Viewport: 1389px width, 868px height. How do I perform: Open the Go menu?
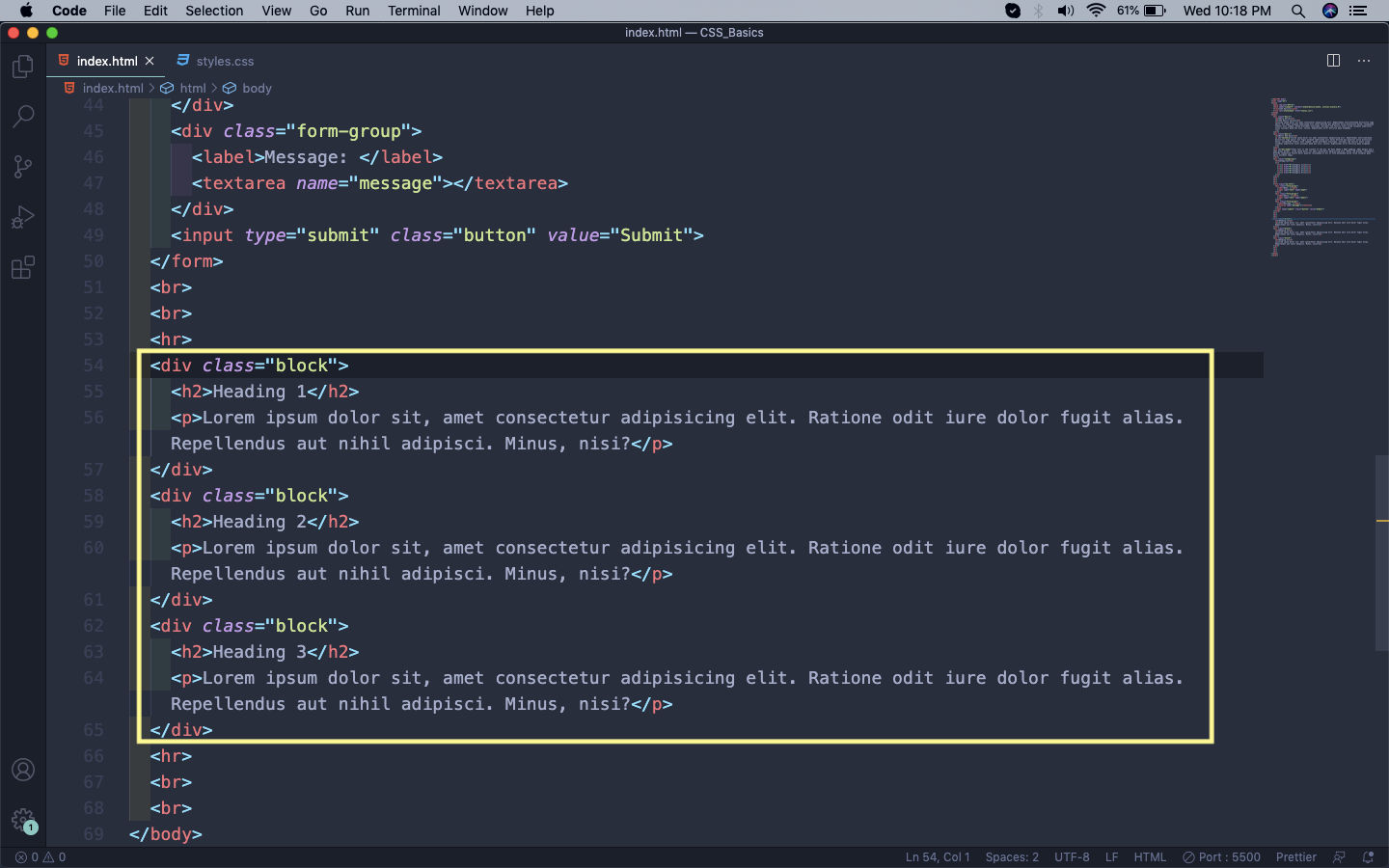pos(318,11)
